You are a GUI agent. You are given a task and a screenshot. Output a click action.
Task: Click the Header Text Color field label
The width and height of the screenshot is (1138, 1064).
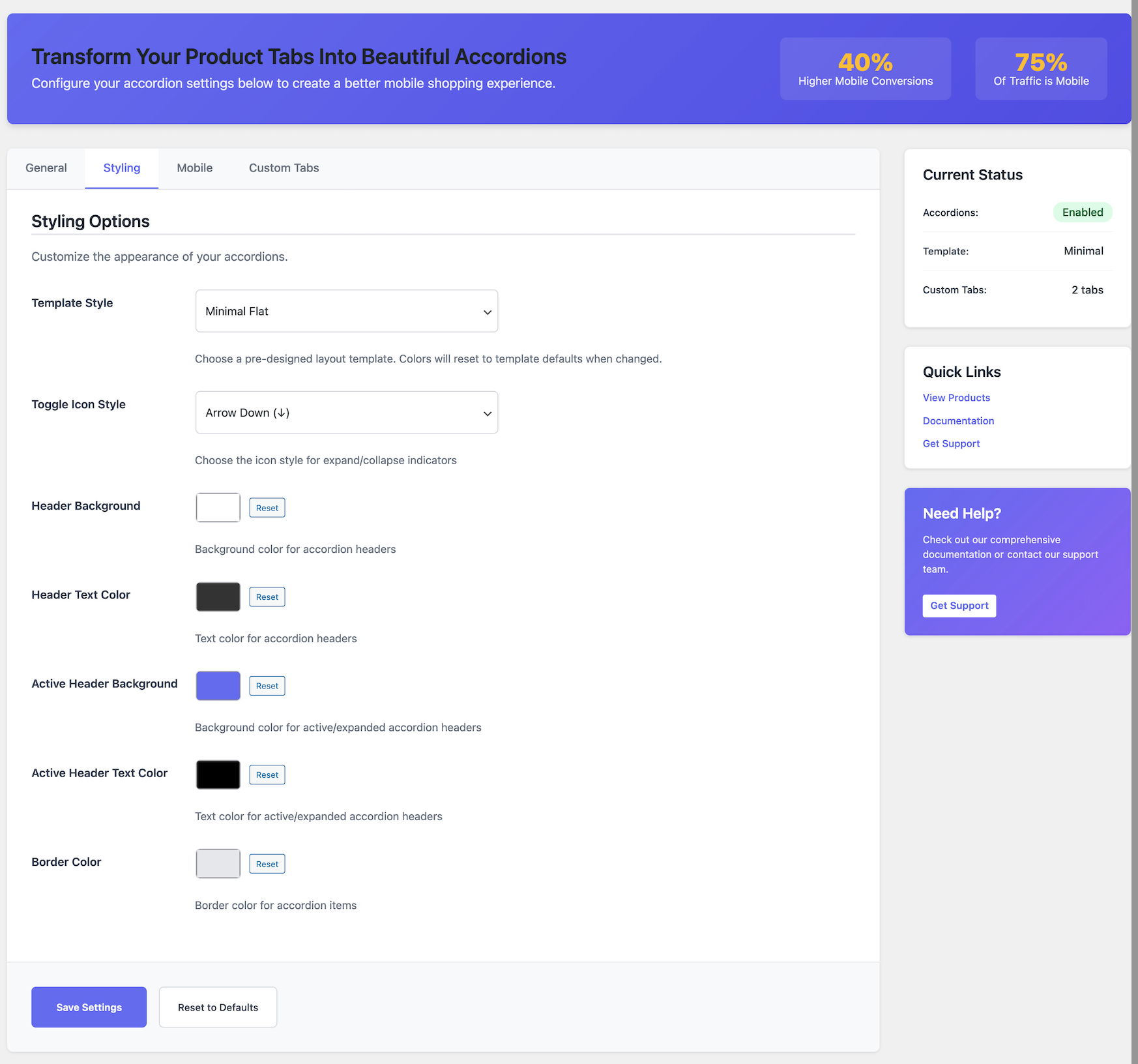pyautogui.click(x=81, y=595)
